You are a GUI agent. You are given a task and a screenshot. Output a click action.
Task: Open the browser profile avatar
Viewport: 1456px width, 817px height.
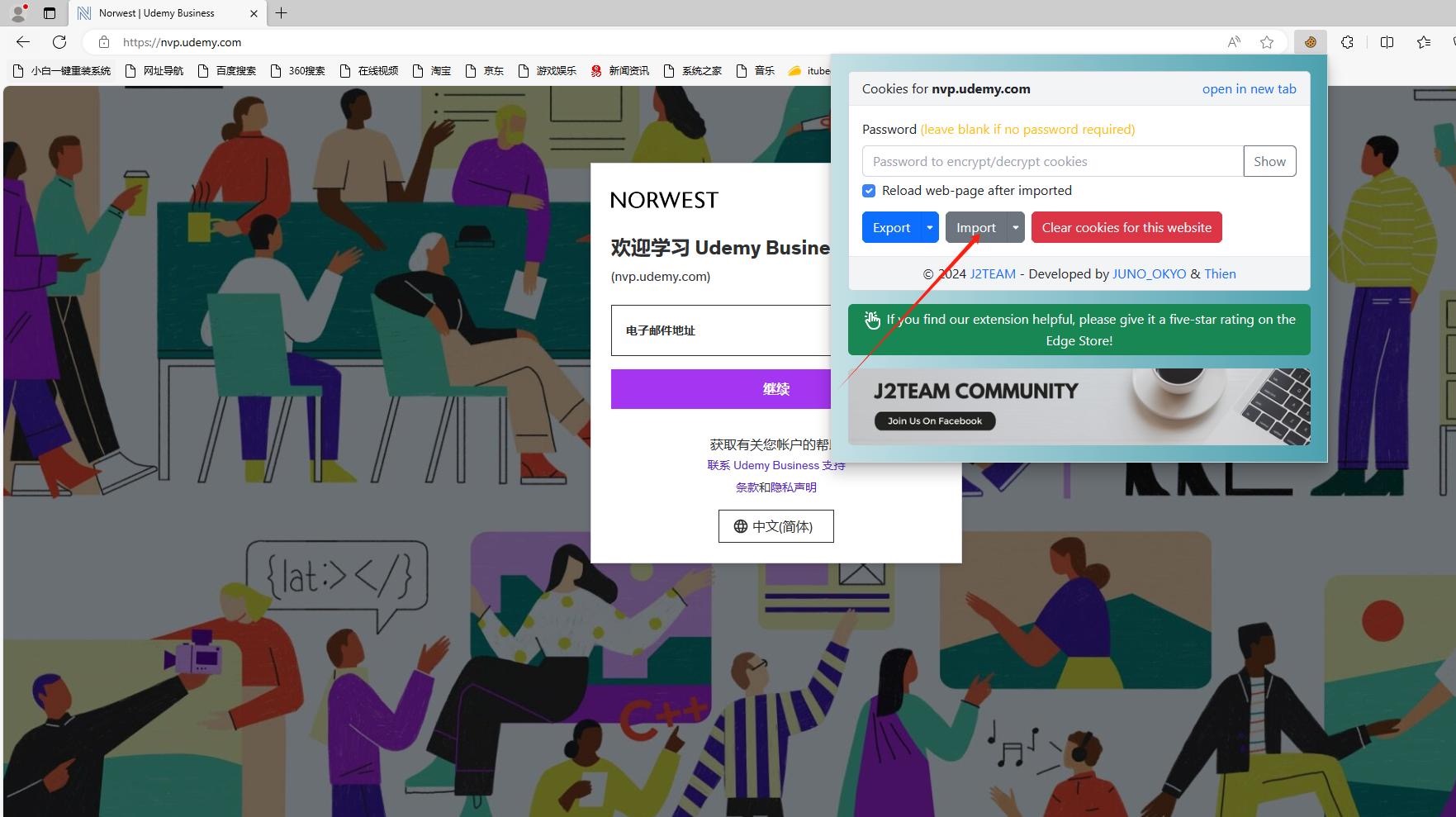(x=18, y=13)
